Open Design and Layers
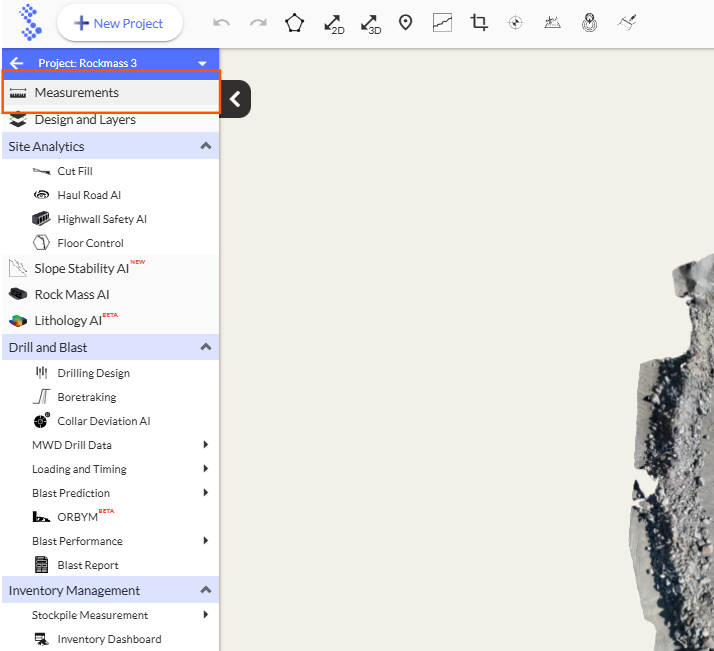 click(x=85, y=120)
